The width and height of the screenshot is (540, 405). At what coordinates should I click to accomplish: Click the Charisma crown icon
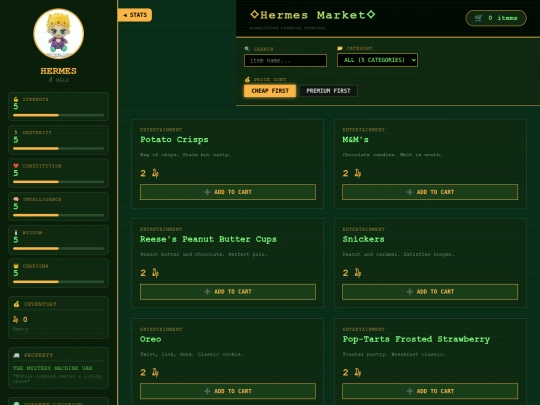coord(16,266)
